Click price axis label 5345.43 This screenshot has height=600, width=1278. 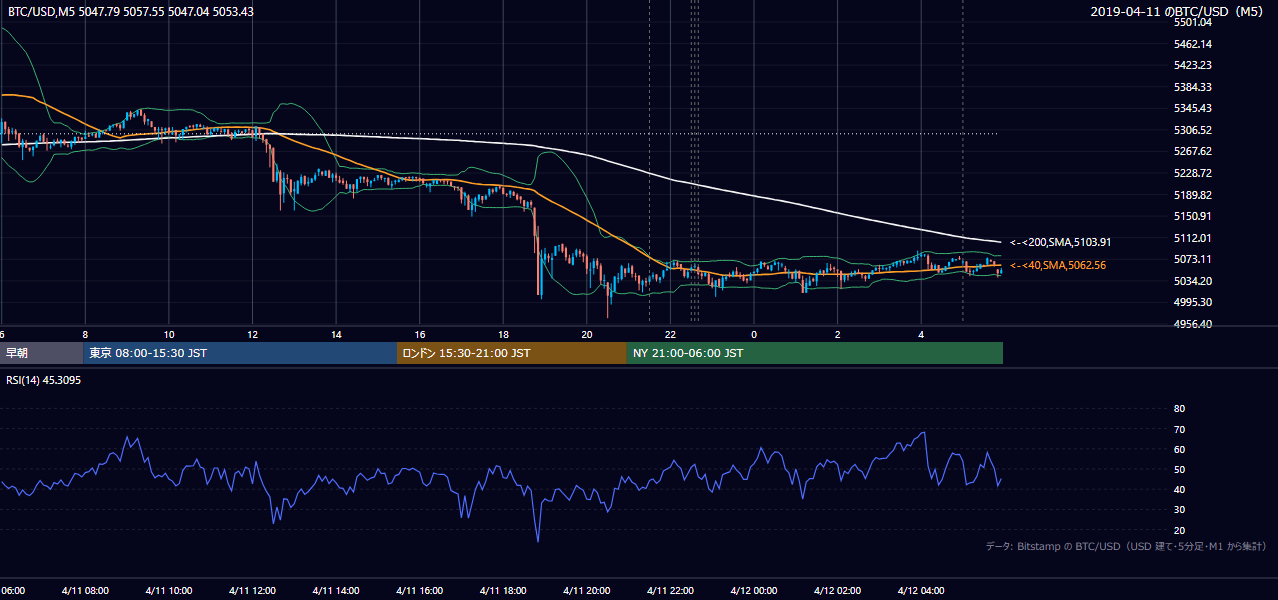click(x=1193, y=108)
